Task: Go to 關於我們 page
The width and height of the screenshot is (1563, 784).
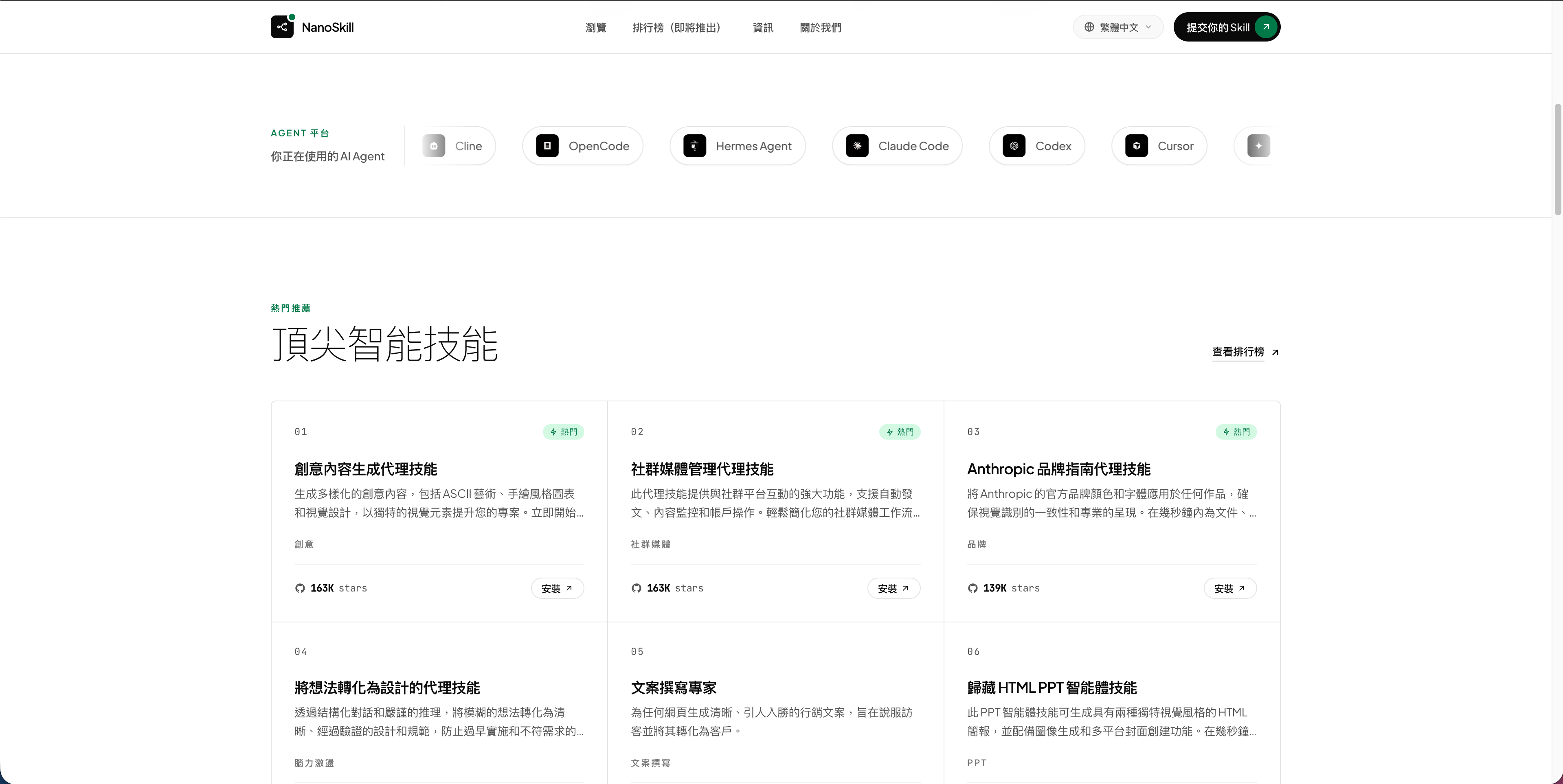Action: 820,27
